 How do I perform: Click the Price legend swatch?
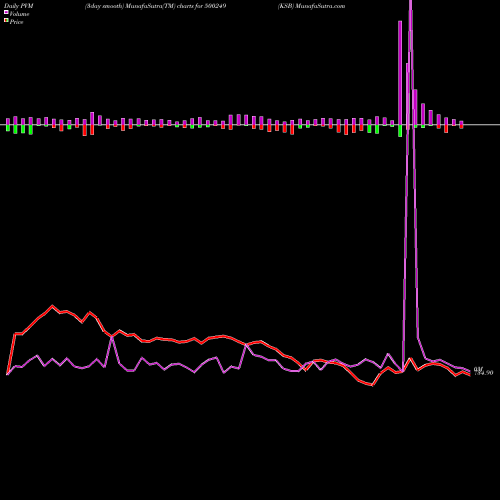click(6, 21)
